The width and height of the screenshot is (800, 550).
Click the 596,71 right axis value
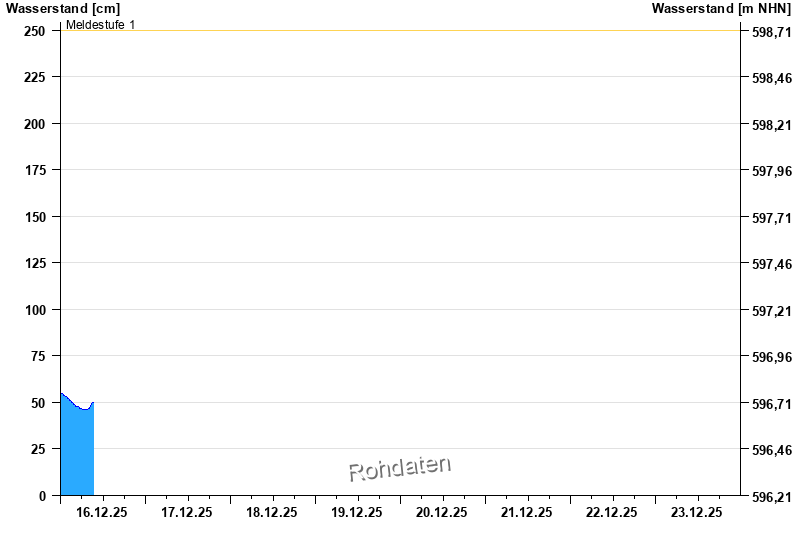[x=771, y=404]
